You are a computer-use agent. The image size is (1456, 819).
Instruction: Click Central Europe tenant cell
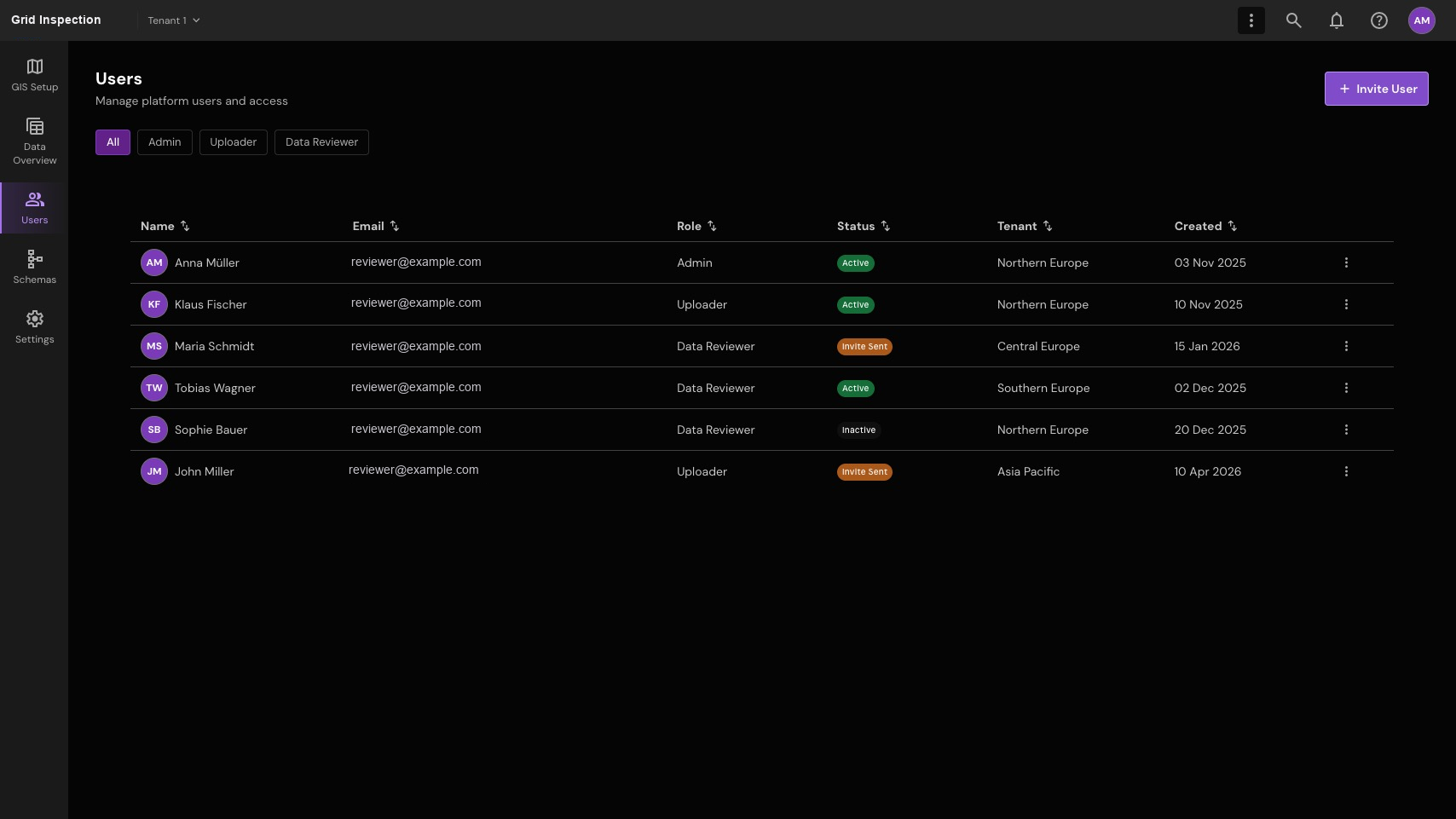point(1038,346)
